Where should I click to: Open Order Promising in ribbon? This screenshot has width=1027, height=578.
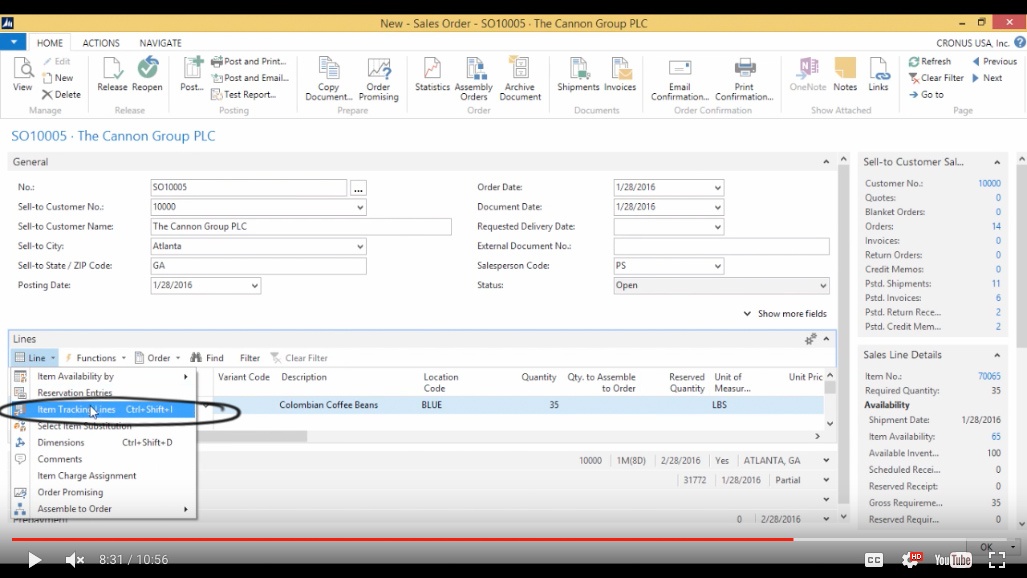379,79
